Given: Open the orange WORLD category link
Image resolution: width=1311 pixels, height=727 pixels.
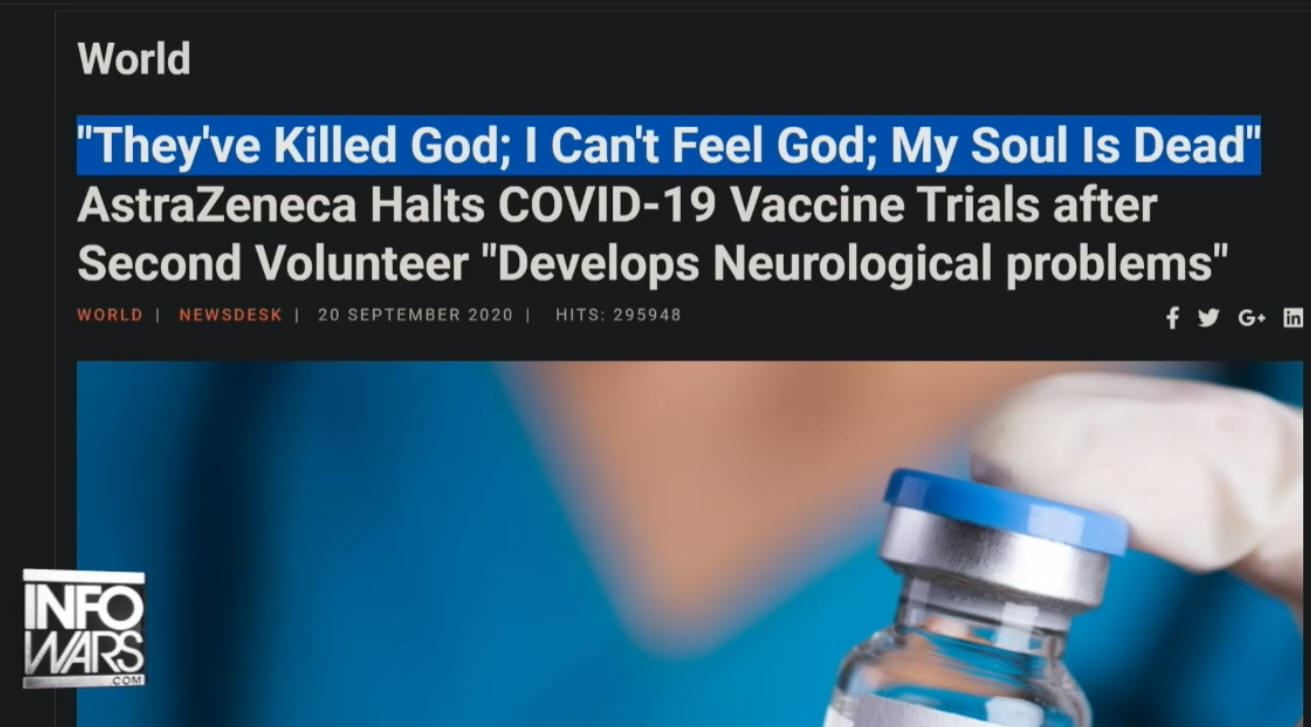Looking at the screenshot, I should pos(110,315).
